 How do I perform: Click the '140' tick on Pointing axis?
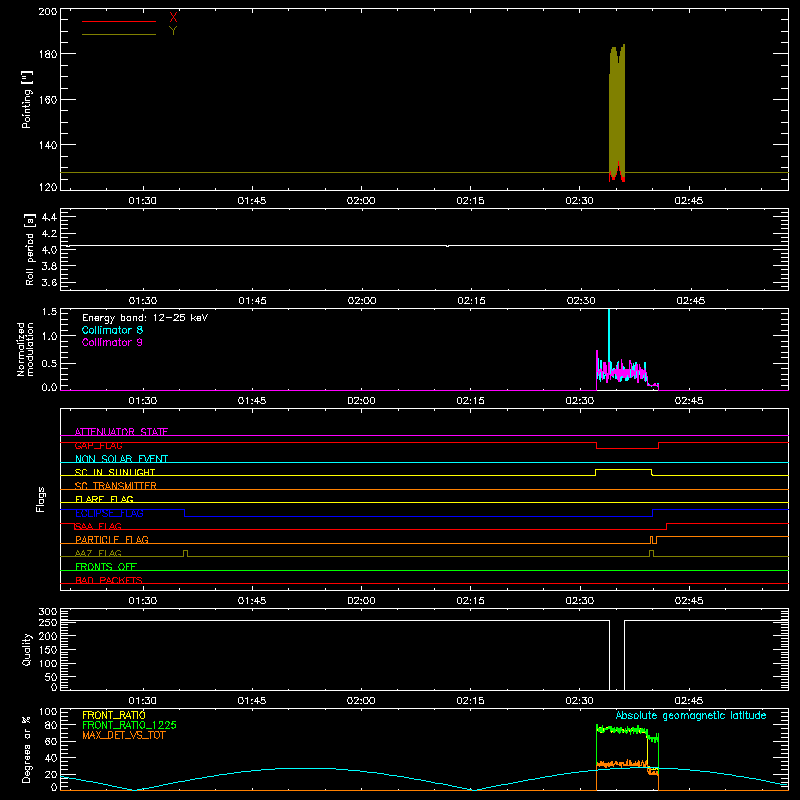[x=48, y=145]
